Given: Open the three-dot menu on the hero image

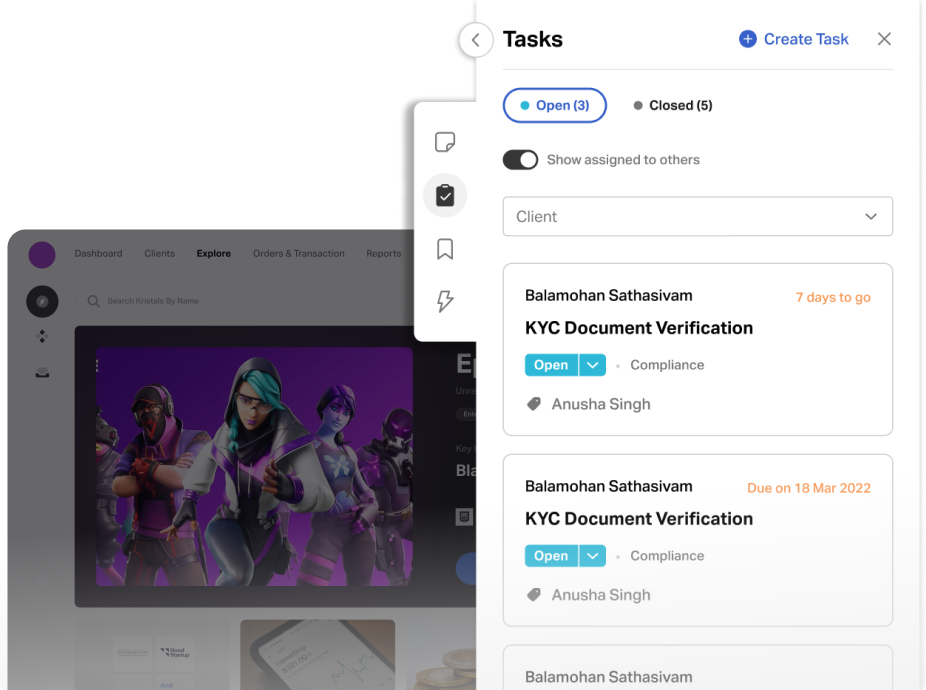Looking at the screenshot, I should (x=97, y=366).
